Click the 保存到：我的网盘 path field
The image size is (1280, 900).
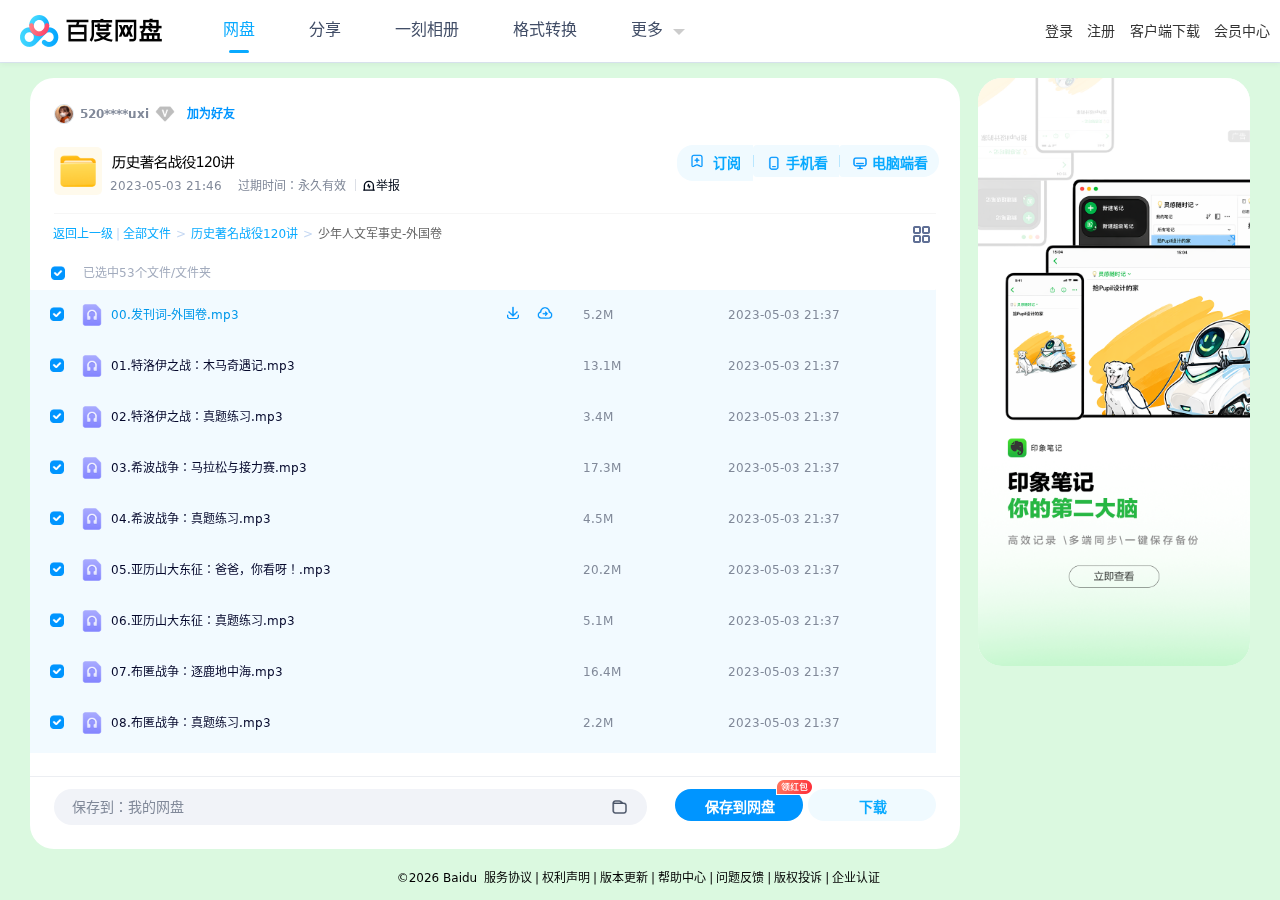click(350, 807)
